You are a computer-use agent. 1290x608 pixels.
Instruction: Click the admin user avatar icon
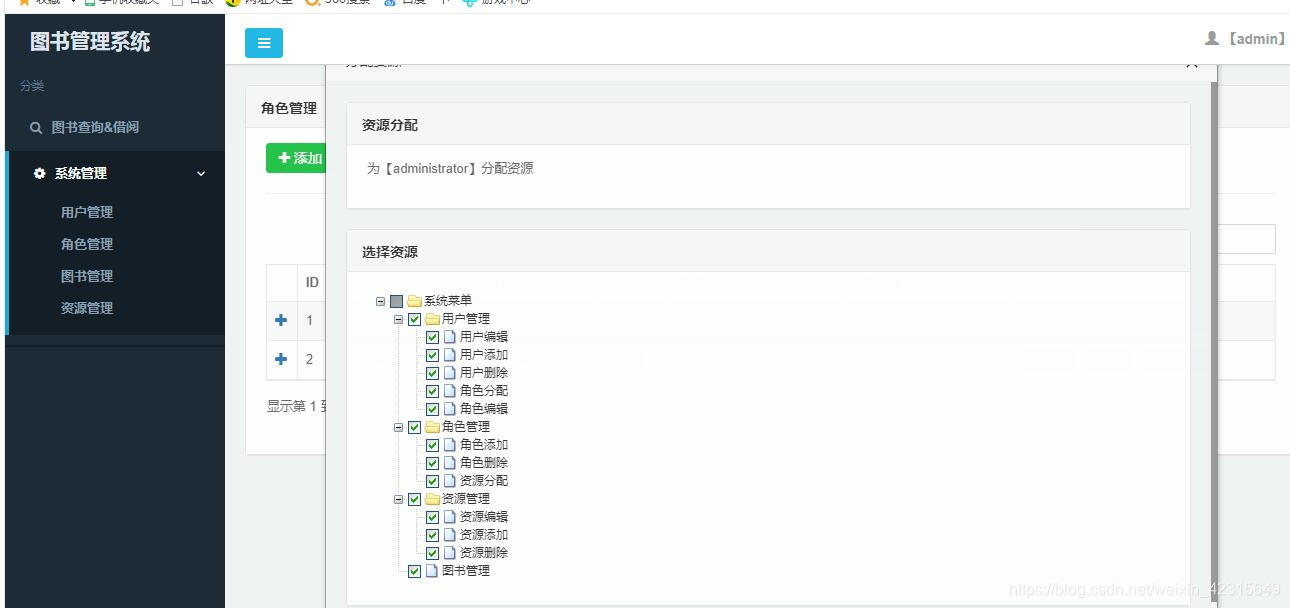1212,38
